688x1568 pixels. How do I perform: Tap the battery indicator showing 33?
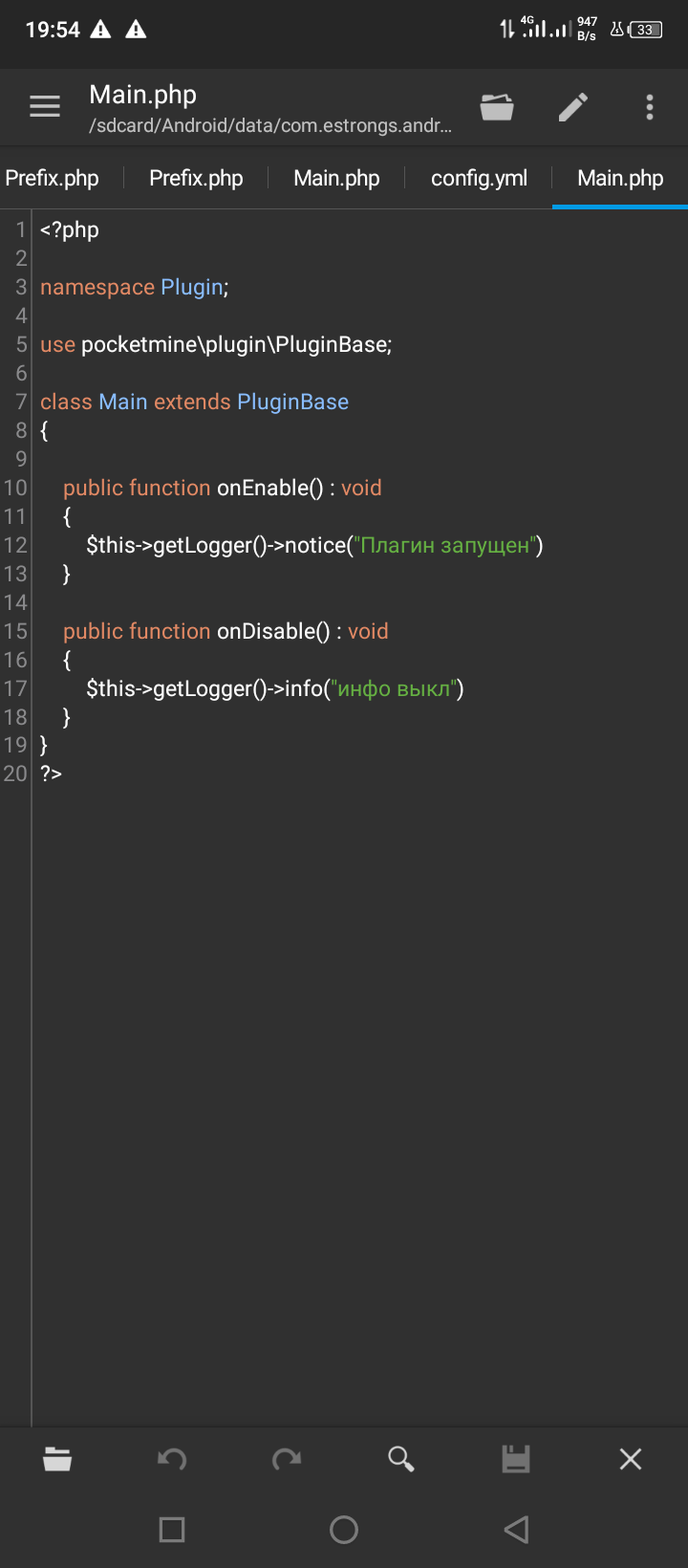[646, 30]
